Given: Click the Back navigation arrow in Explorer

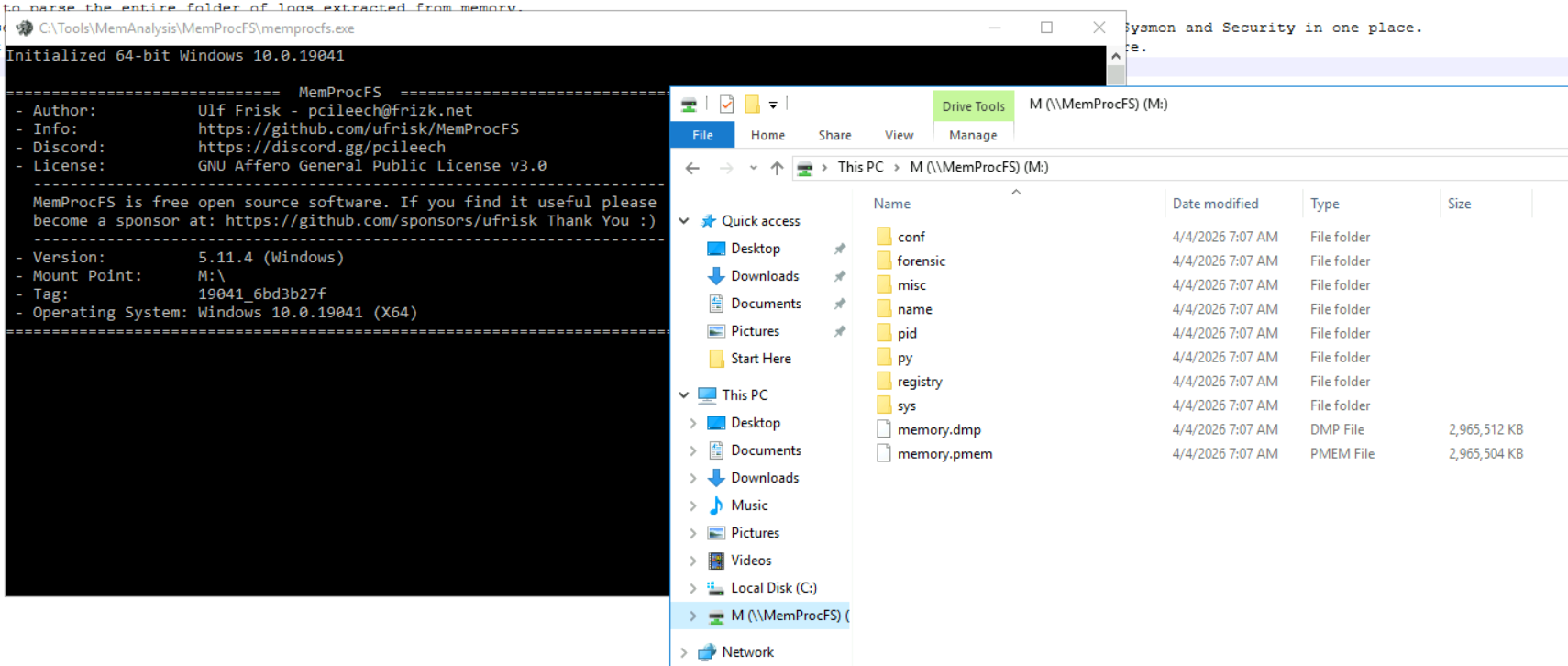Looking at the screenshot, I should (692, 168).
